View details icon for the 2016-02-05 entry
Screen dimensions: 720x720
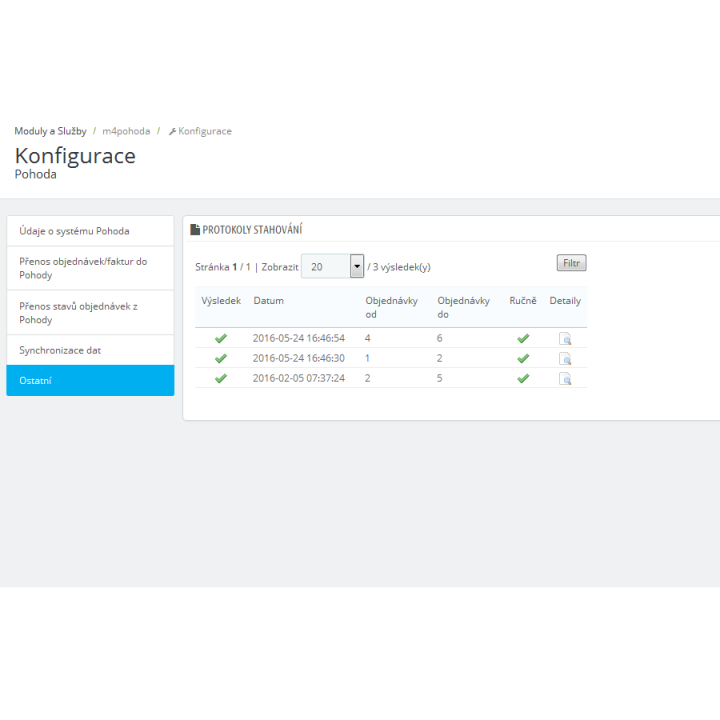tap(565, 379)
